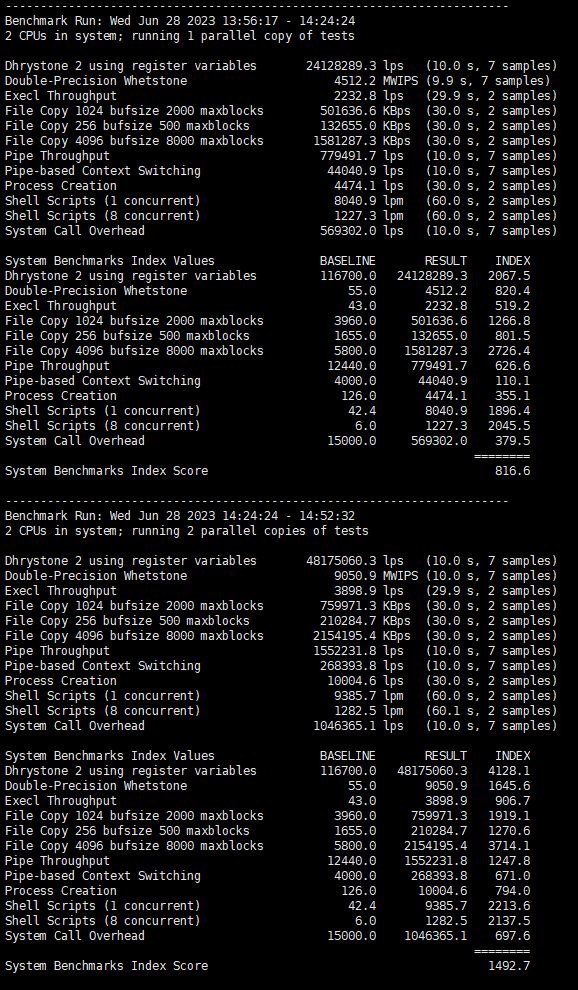Click the 'Pipe Throughput' label in the 626.6 index row
This screenshot has width=578, height=990.
click(x=57, y=366)
